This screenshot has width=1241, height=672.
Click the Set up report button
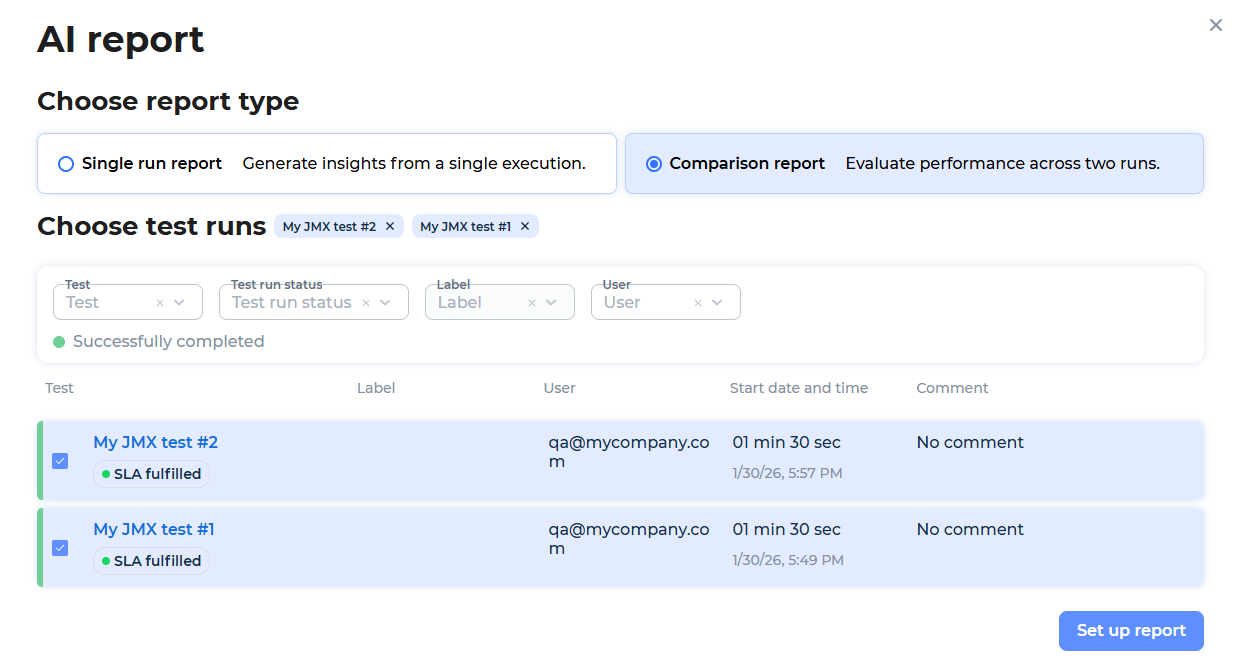coord(1130,631)
